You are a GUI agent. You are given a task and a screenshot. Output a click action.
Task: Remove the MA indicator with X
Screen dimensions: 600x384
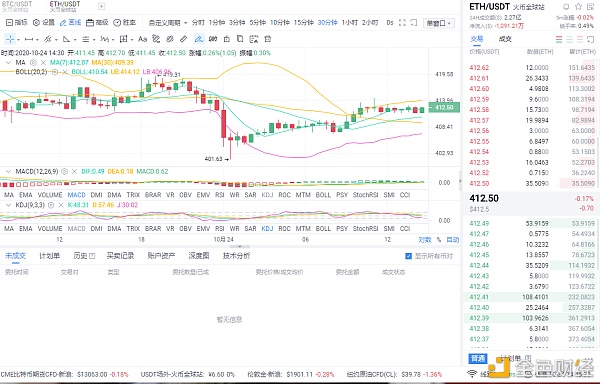[x=43, y=62]
